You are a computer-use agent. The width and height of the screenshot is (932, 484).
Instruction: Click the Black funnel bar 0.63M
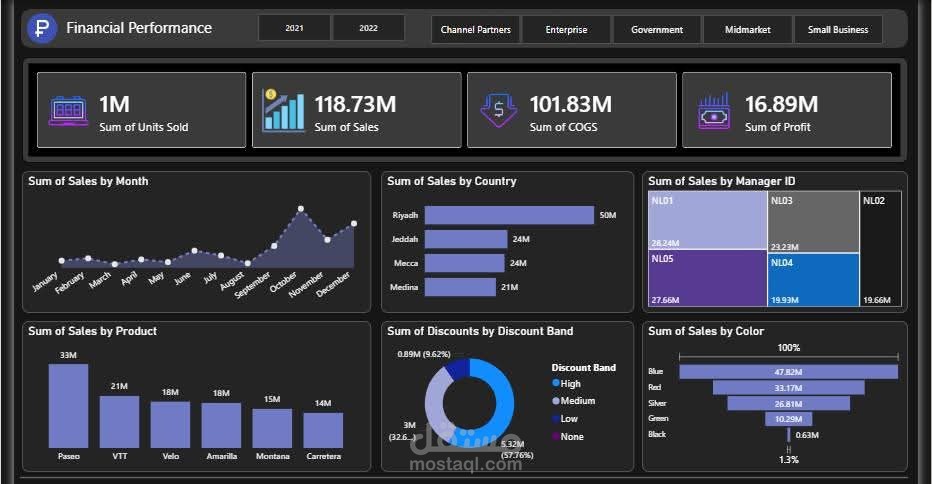coord(789,435)
